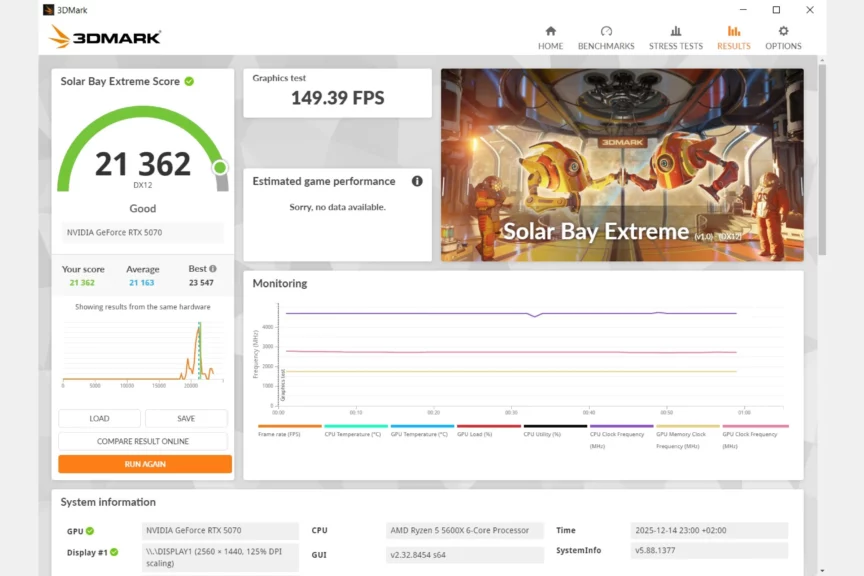Screen dimensions: 864x576
Task: Click the info icon beside Best score
Action: click(x=212, y=269)
